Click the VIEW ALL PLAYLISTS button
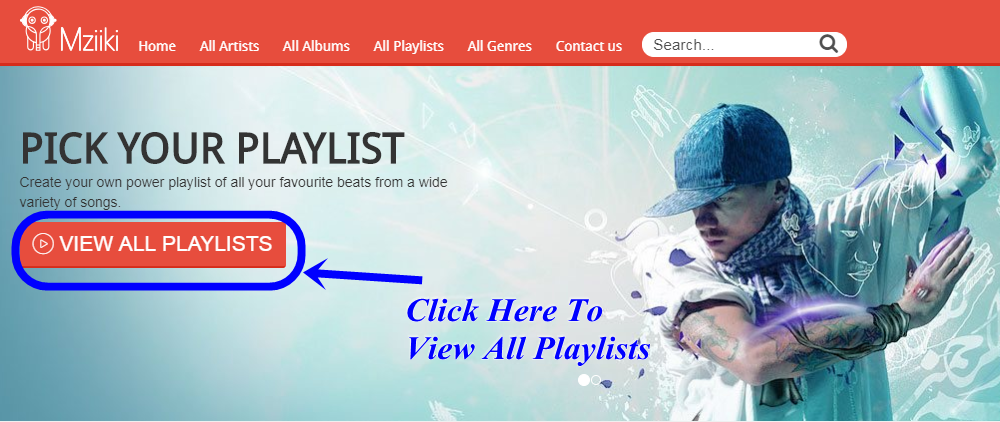This screenshot has height=422, width=1000. [x=152, y=244]
